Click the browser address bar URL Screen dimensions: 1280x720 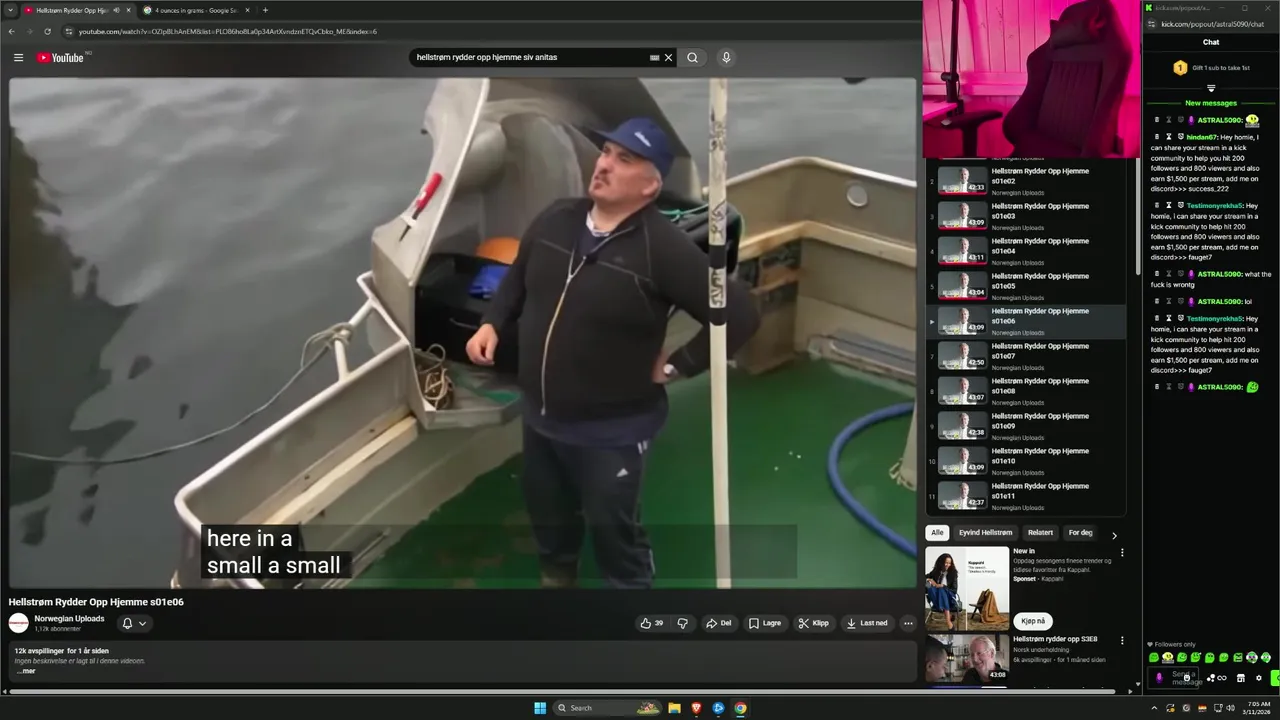(228, 31)
